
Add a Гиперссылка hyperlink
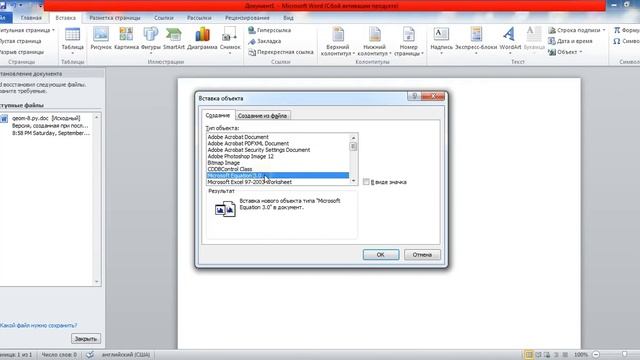(270, 30)
